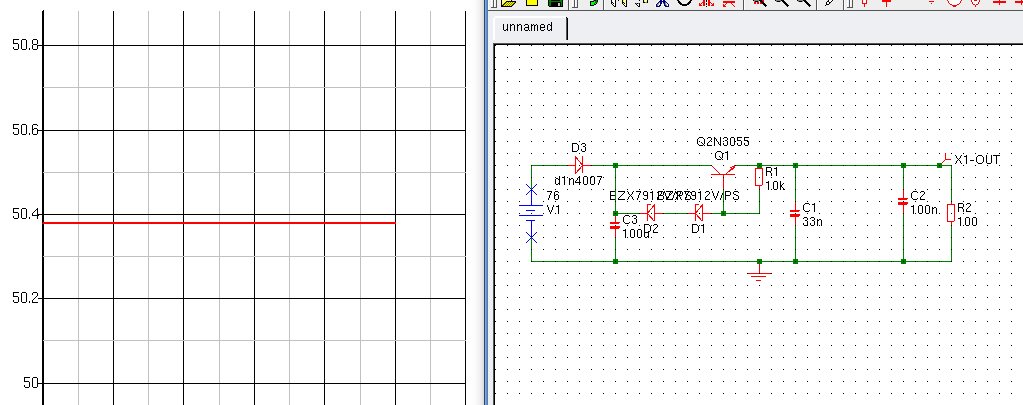Click the Q2N3055 transistor model label
The width and height of the screenshot is (1023, 405).
722,142
